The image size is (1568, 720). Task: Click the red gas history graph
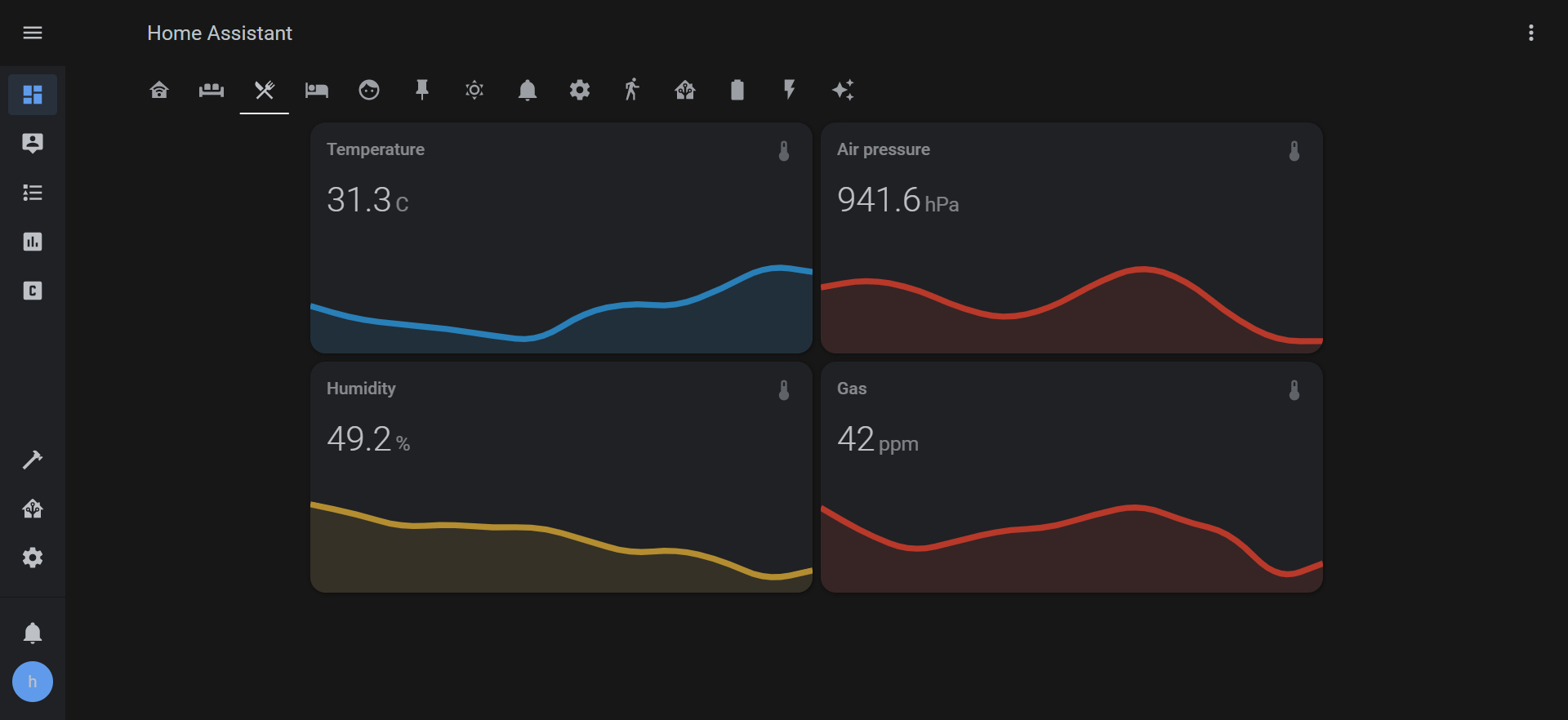tap(1071, 549)
